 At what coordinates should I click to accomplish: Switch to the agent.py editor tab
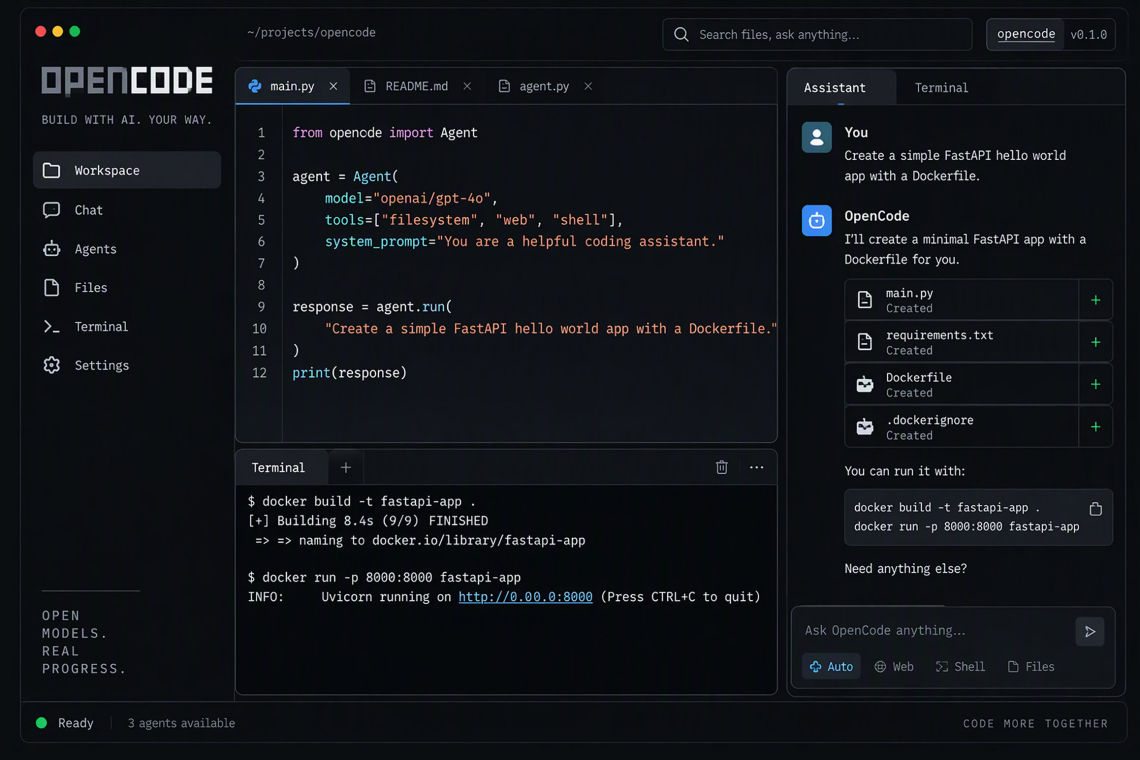coord(544,86)
